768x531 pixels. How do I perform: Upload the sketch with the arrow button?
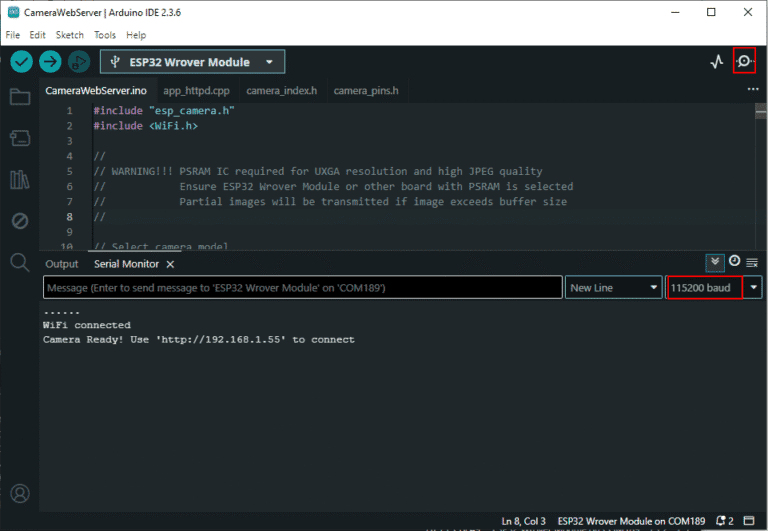(x=50, y=62)
